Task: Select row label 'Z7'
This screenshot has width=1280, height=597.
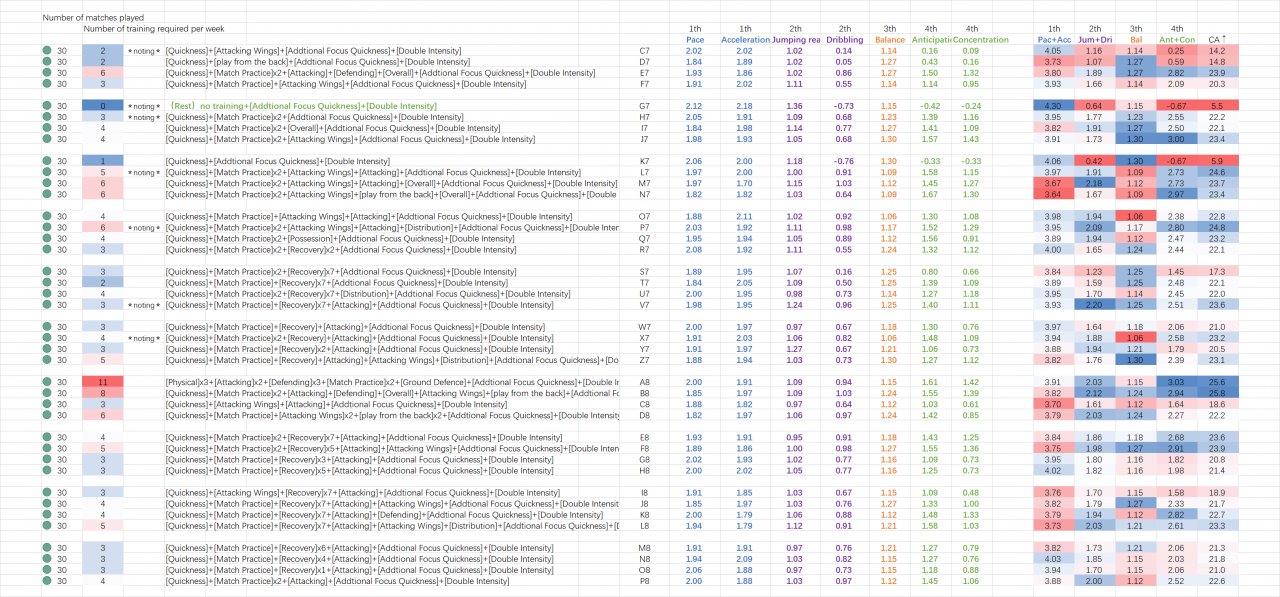Action: click(644, 360)
